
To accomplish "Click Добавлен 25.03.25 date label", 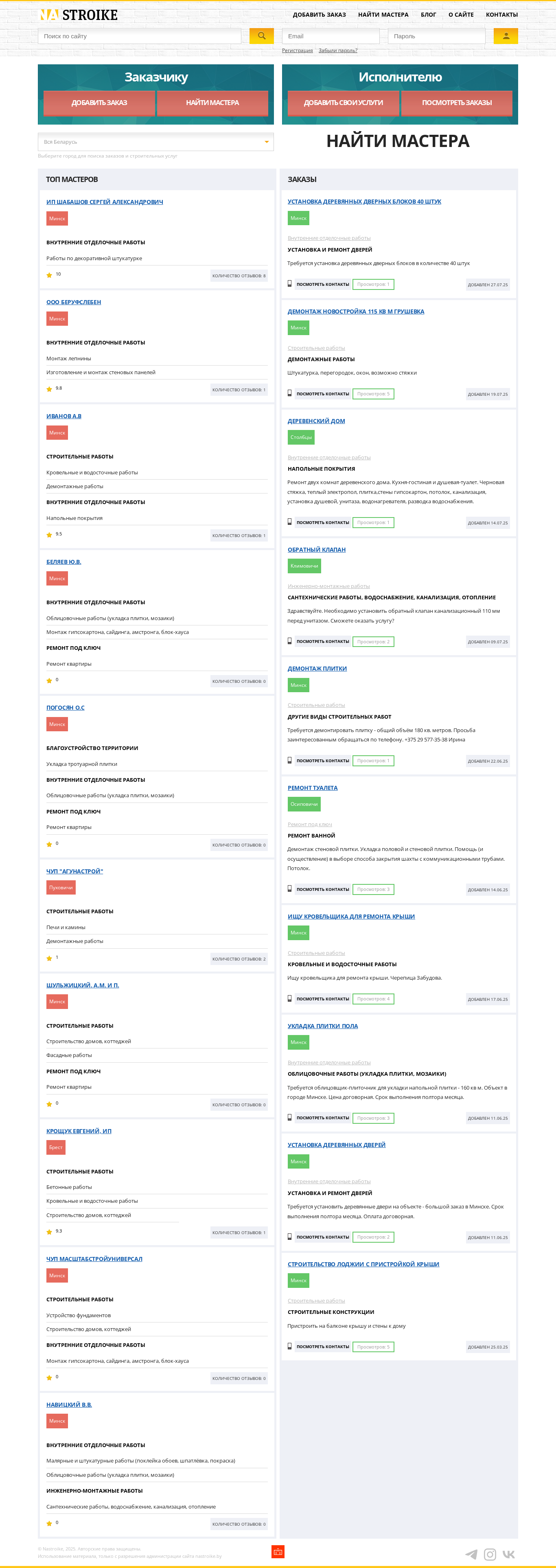I will click(x=488, y=1347).
